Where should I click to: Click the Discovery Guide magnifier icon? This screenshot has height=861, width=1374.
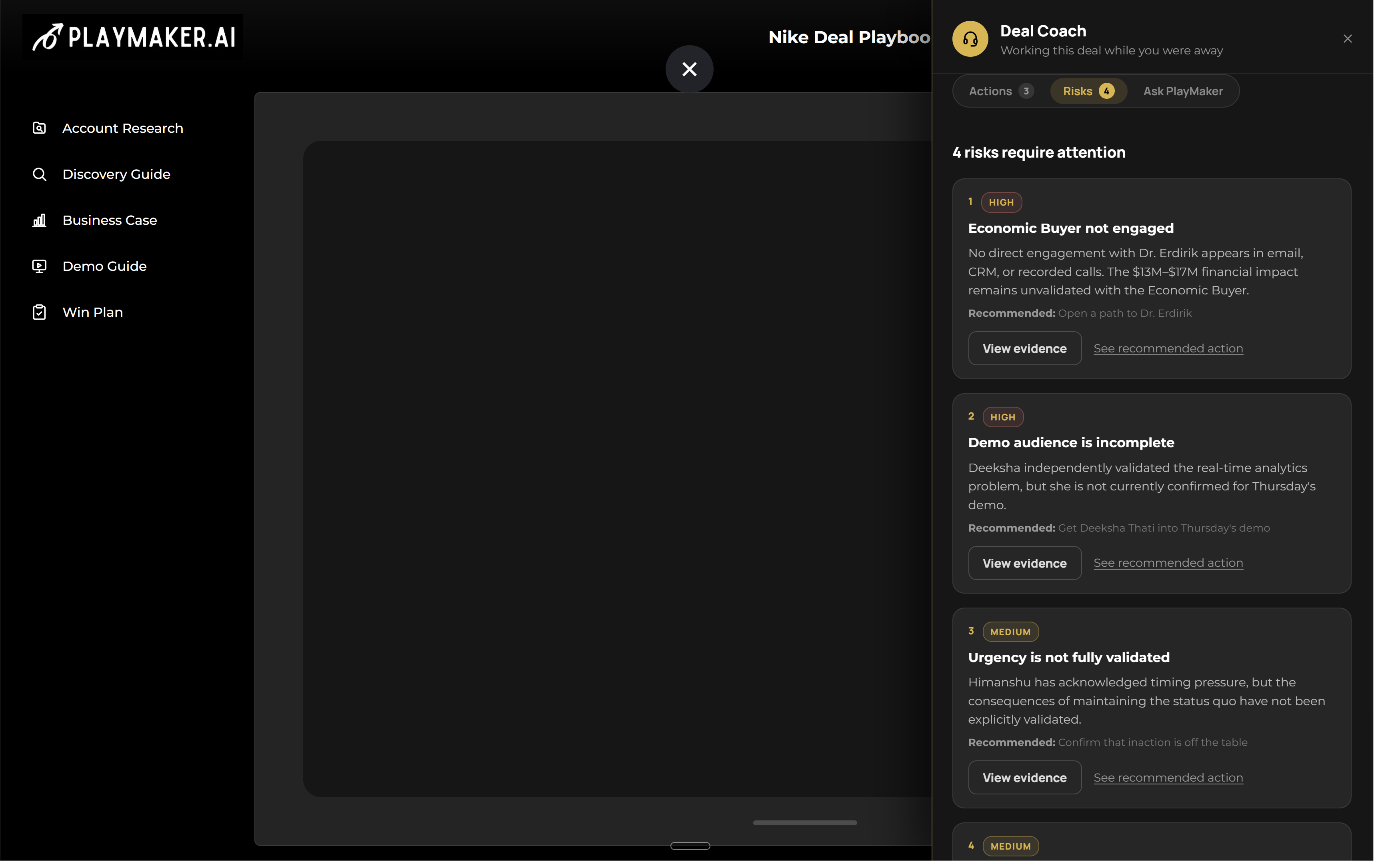point(39,174)
